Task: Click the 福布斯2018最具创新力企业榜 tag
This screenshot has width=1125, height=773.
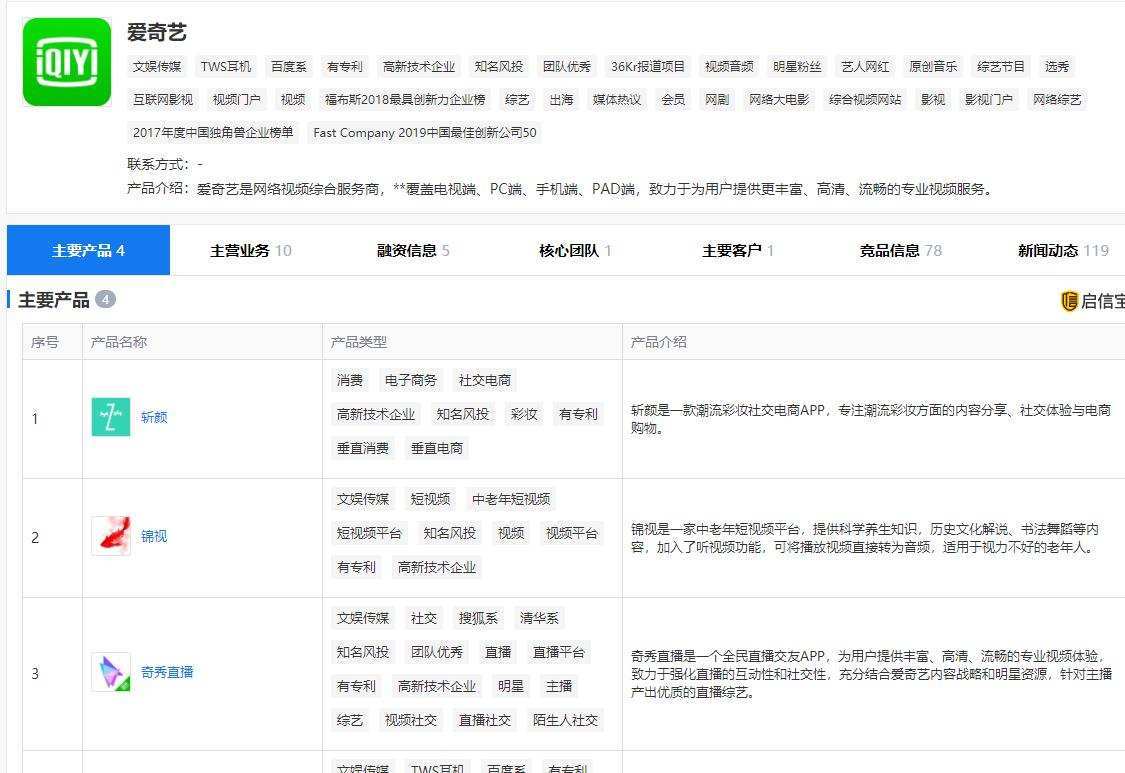Action: pyautogui.click(x=405, y=100)
